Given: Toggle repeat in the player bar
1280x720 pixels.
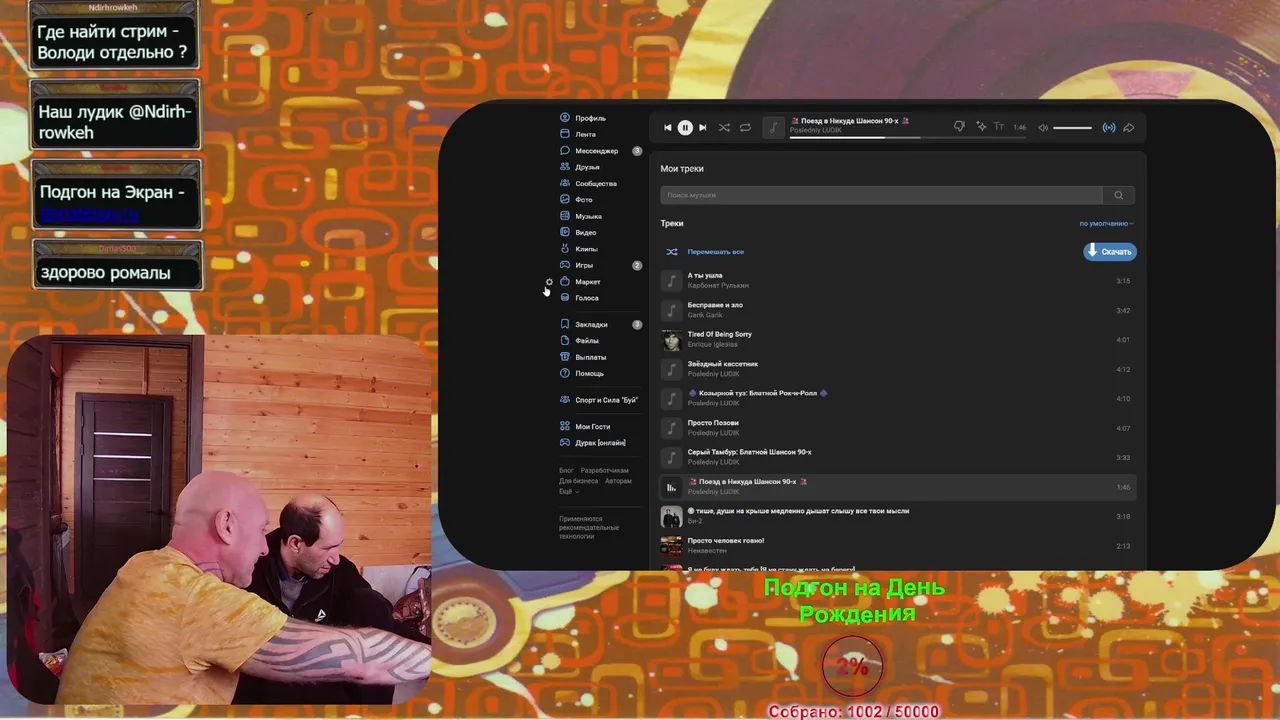Looking at the screenshot, I should [x=745, y=127].
